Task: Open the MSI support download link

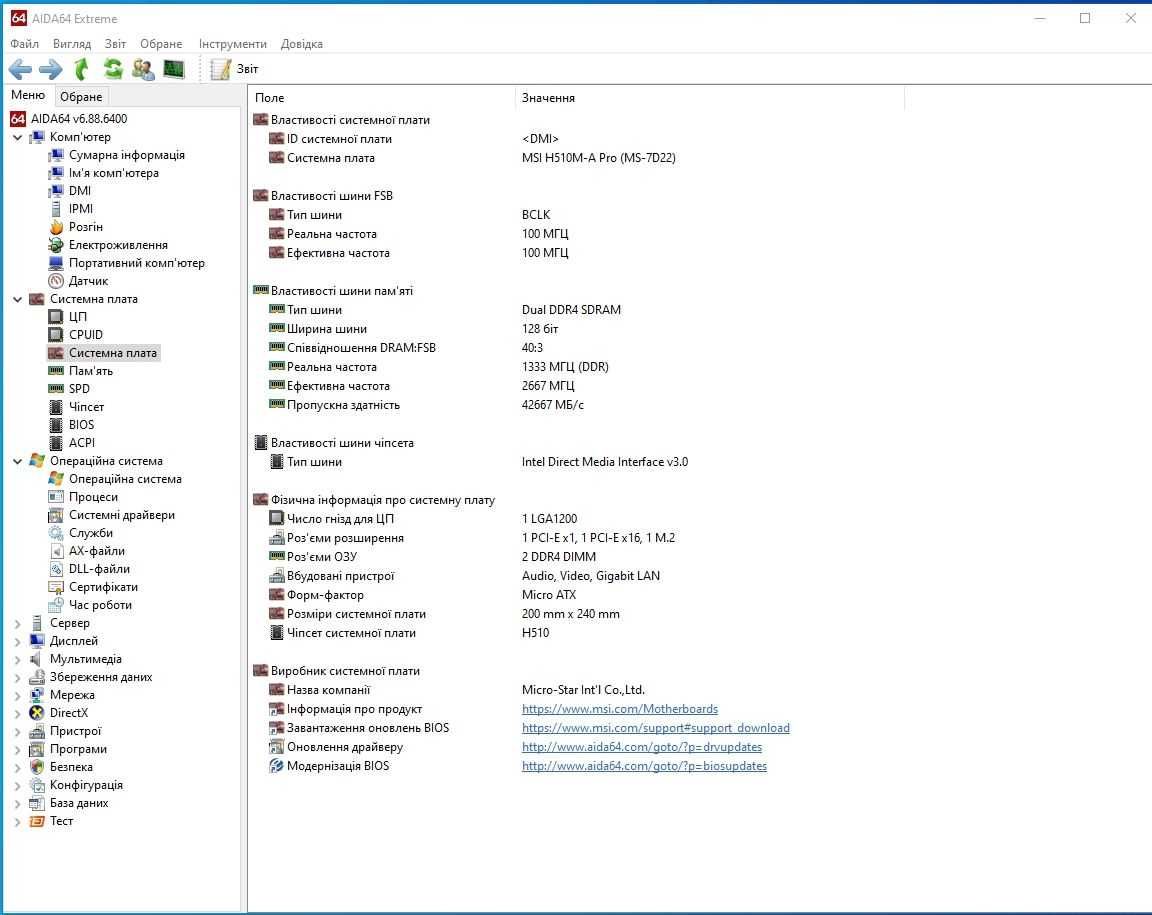Action: tap(655, 728)
